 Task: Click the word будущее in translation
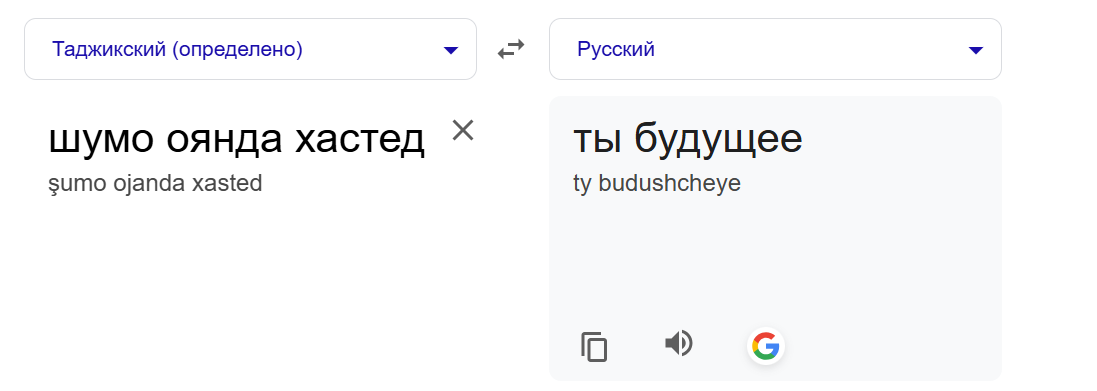(719, 139)
